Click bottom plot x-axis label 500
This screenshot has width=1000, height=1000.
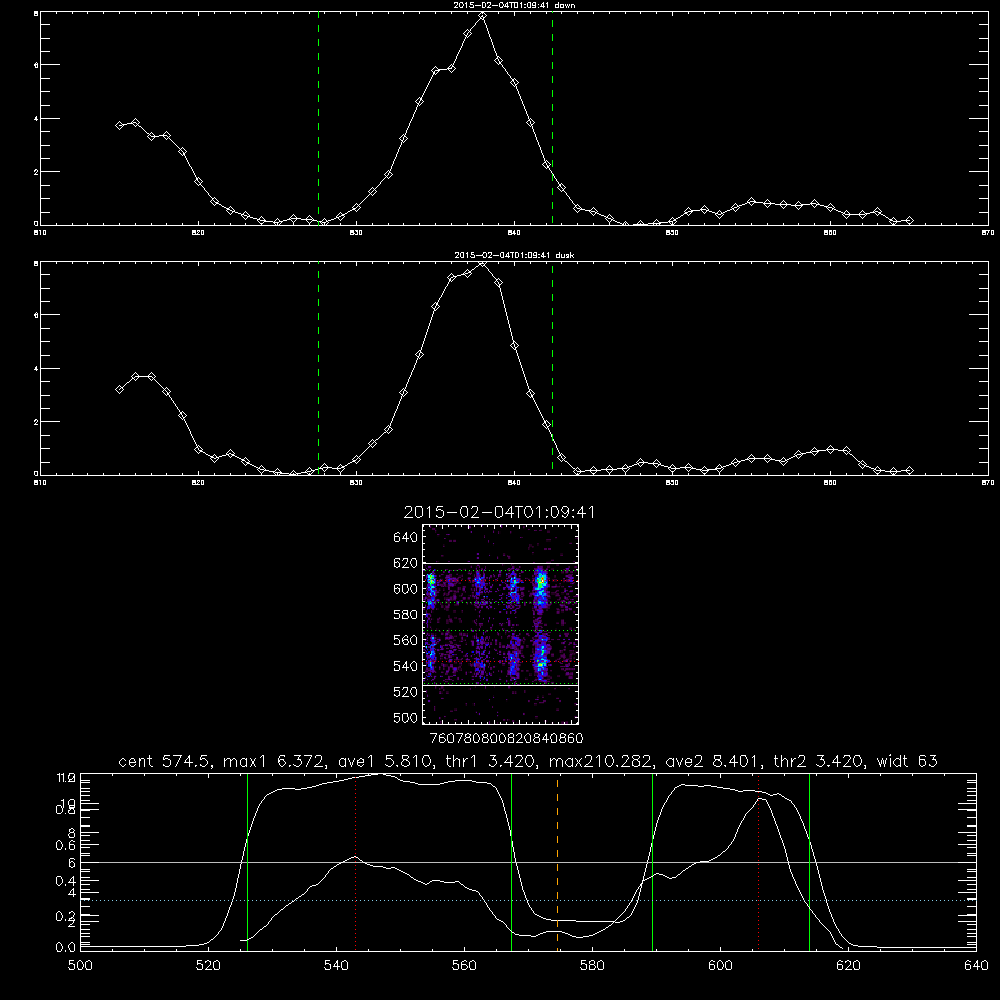click(x=80, y=965)
